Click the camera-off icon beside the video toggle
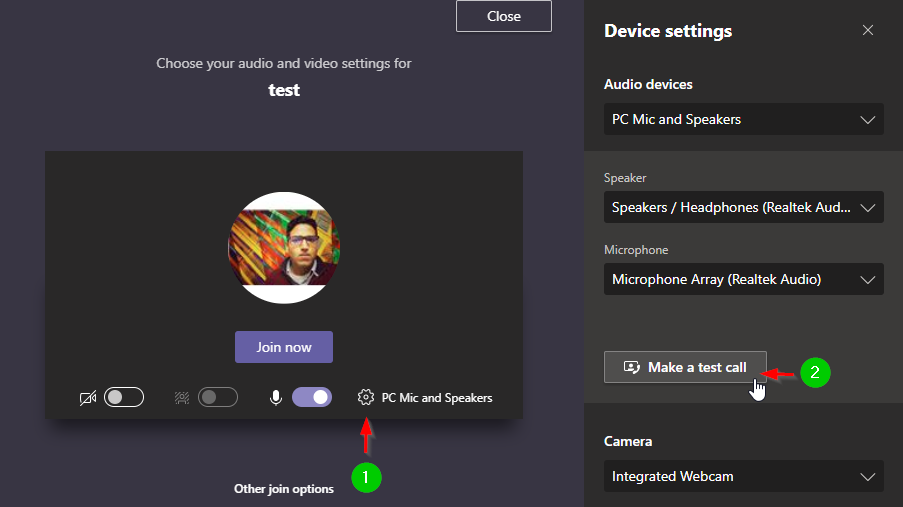 (87, 398)
